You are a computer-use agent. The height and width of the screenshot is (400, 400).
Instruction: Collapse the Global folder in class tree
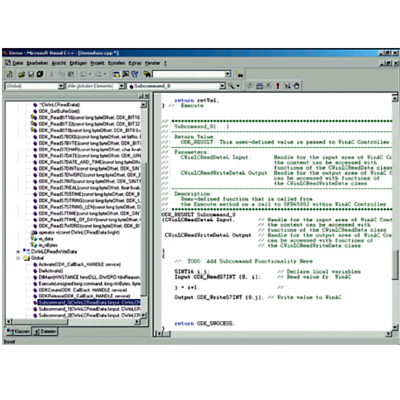coord(19,258)
